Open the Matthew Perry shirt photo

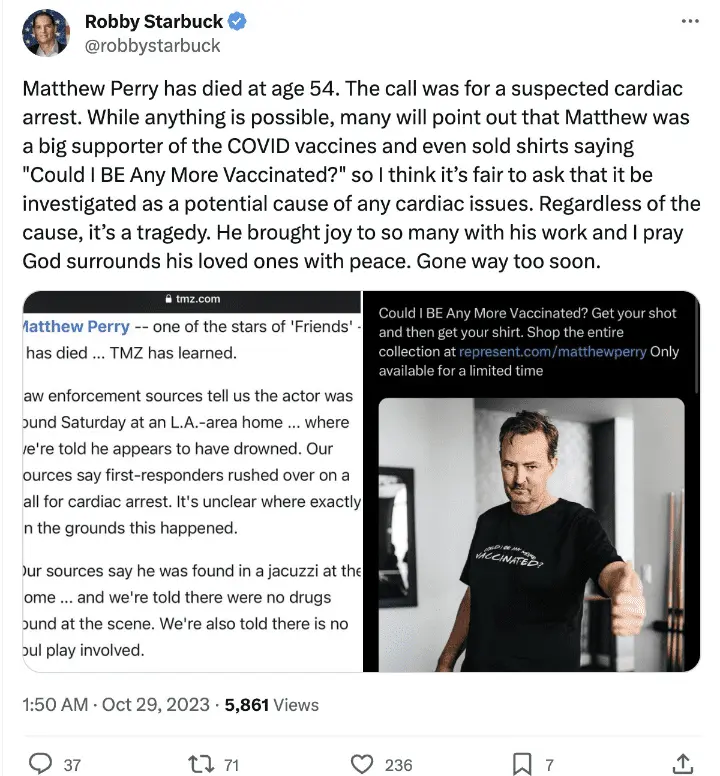tap(532, 535)
